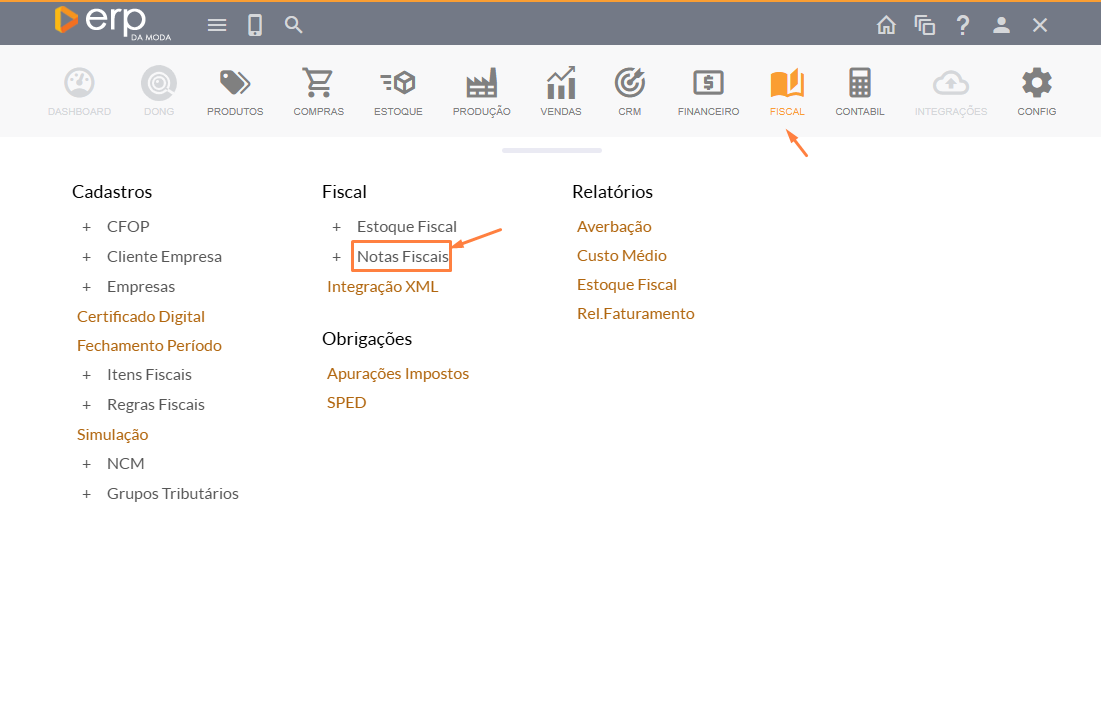Click the search magnifier icon in header
The height and width of the screenshot is (716, 1101).
[x=293, y=25]
